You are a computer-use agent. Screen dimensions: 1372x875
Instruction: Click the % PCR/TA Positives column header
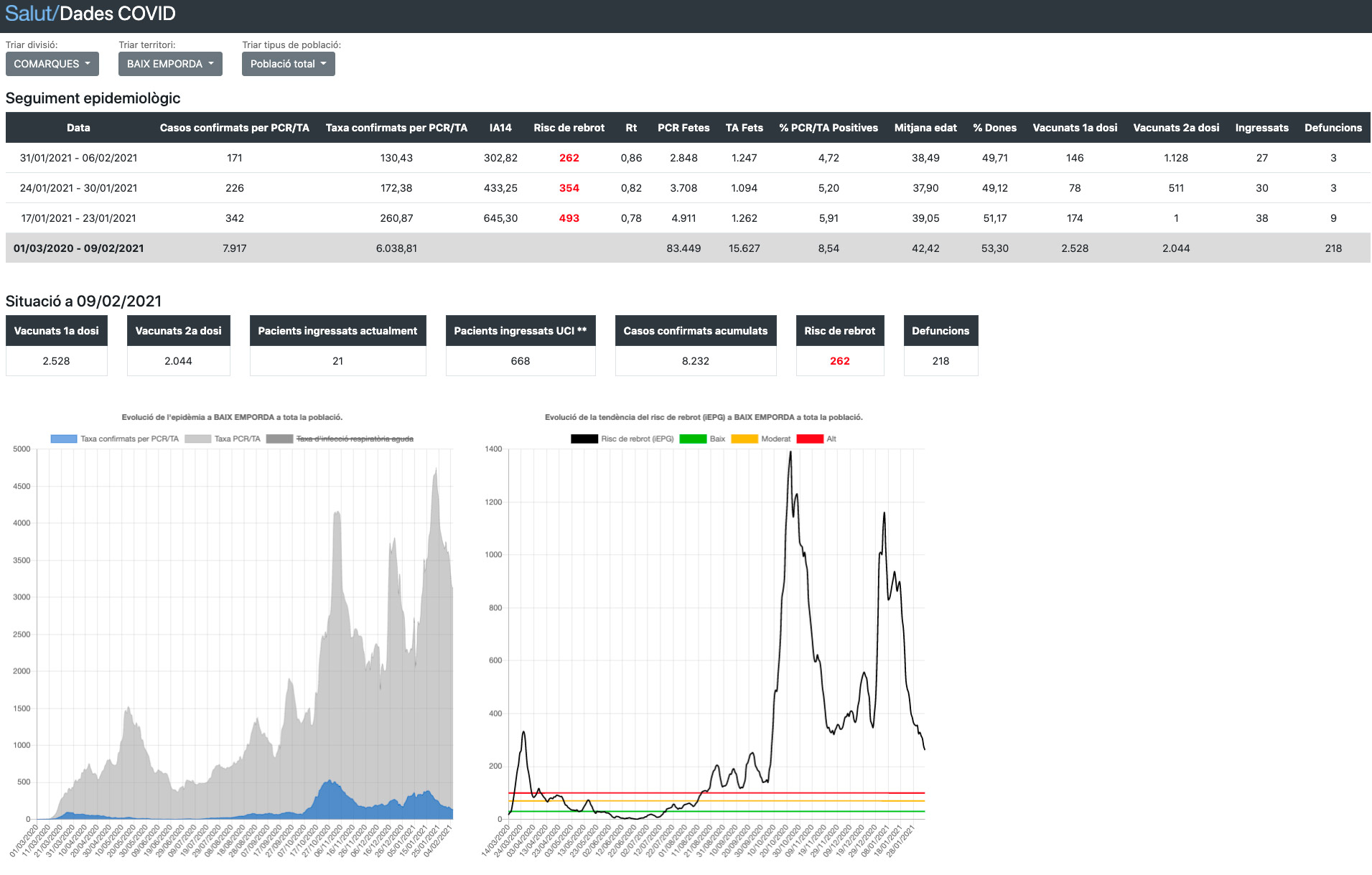[x=829, y=128]
